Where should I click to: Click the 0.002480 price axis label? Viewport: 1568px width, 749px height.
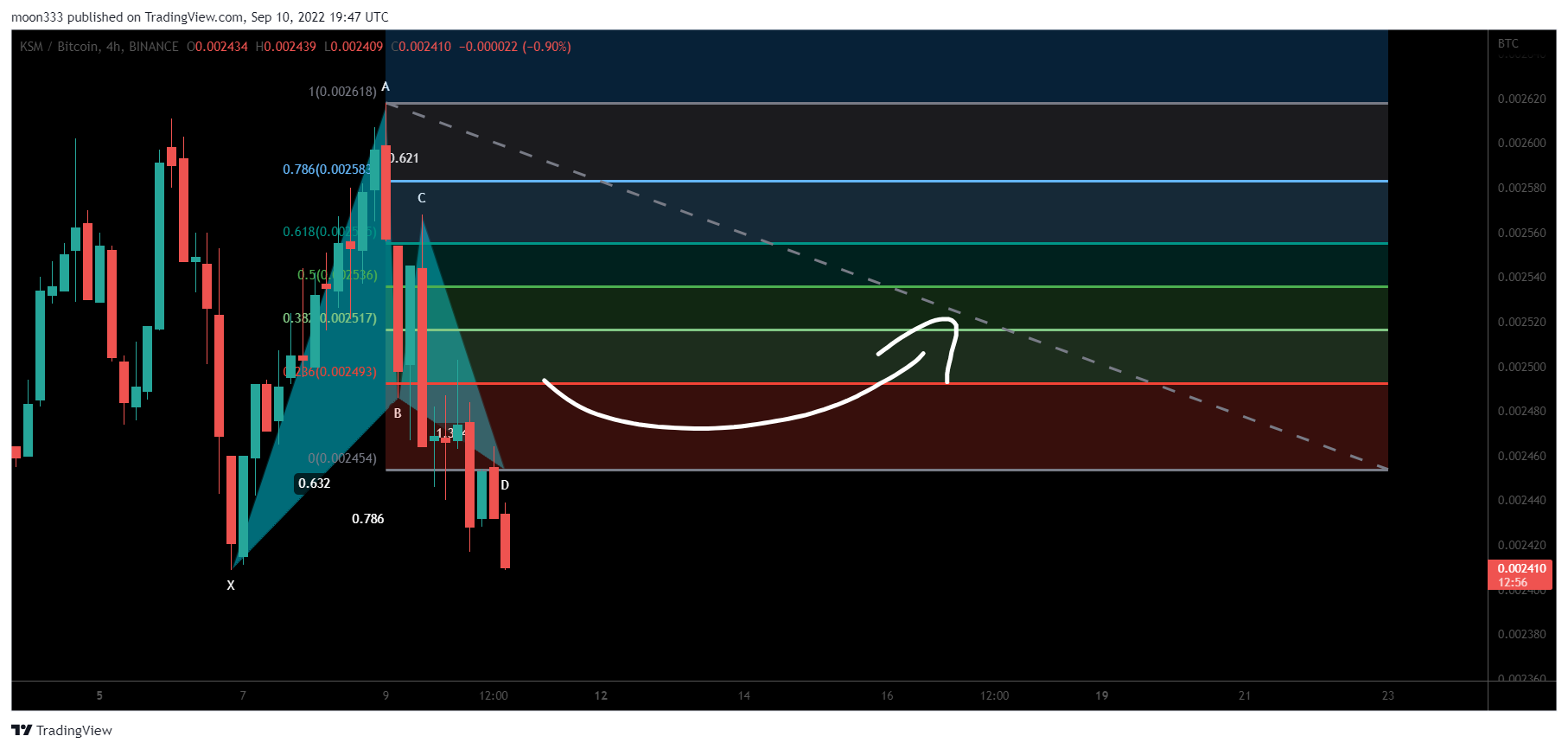[x=1521, y=411]
